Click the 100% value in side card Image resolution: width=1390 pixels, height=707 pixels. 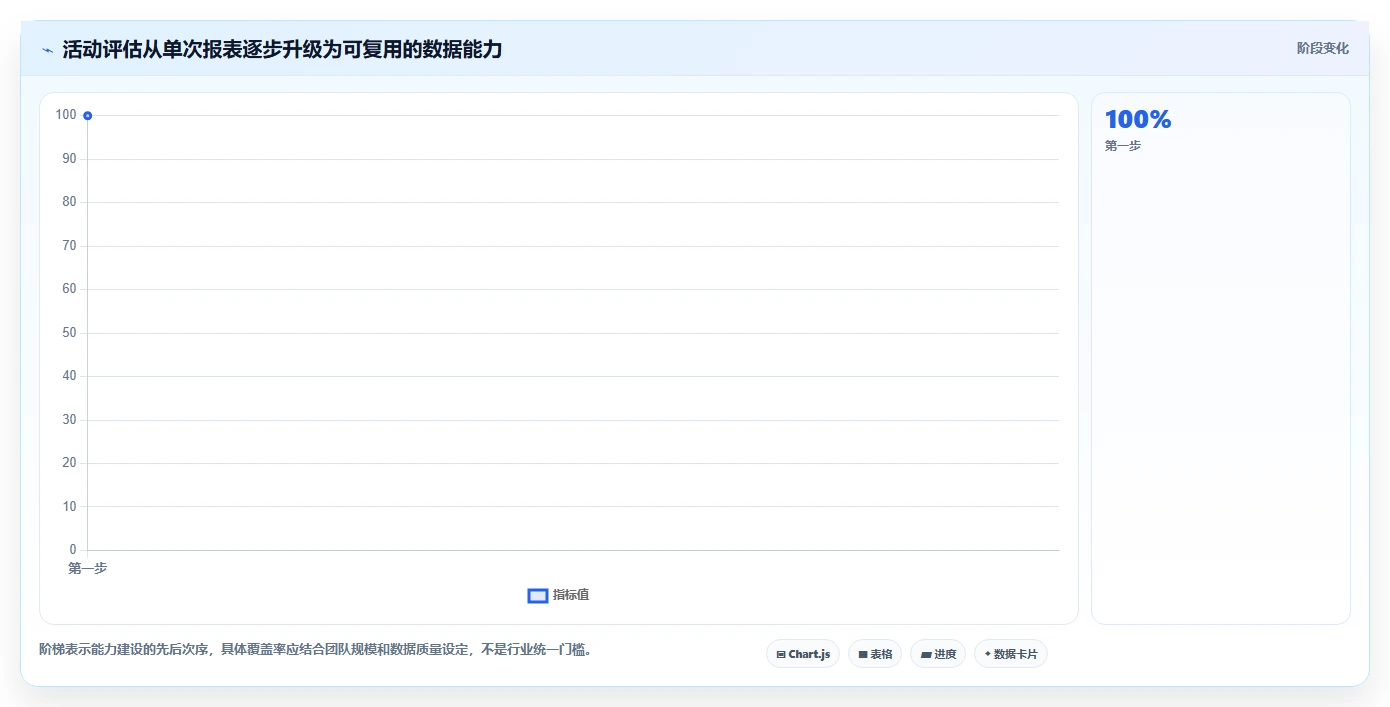1138,119
